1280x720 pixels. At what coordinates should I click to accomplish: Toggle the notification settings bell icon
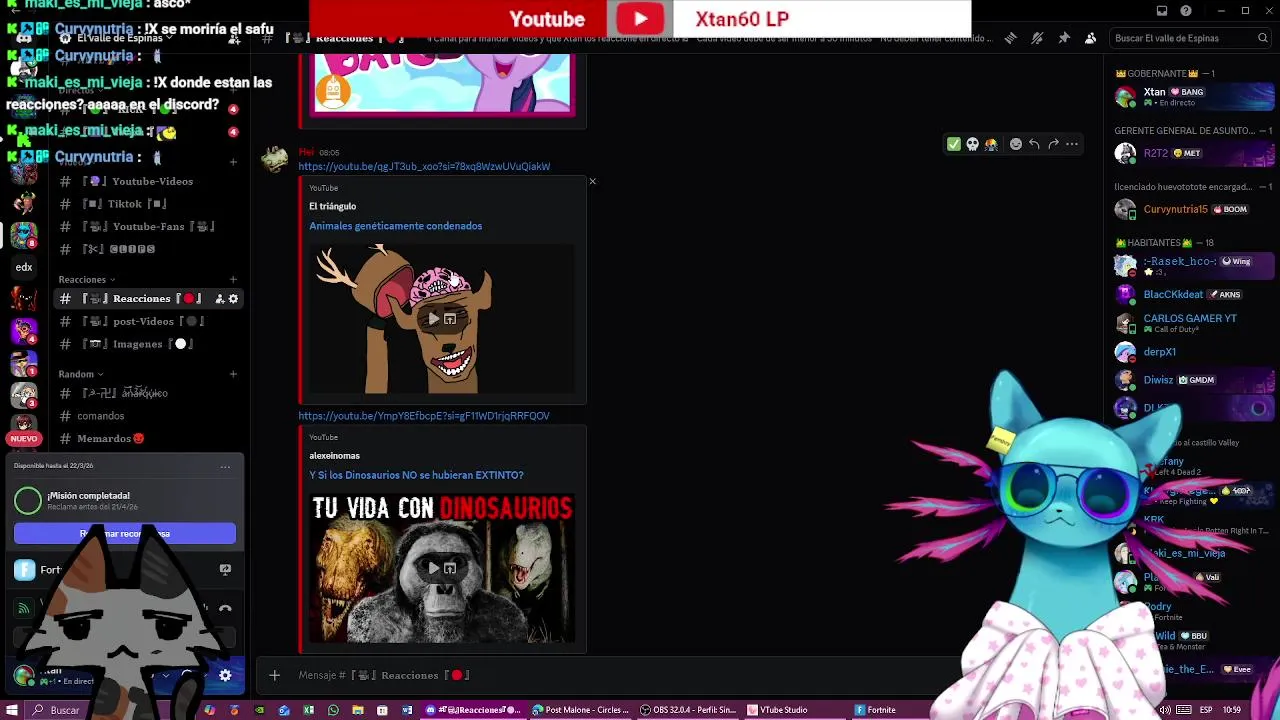1037,38
